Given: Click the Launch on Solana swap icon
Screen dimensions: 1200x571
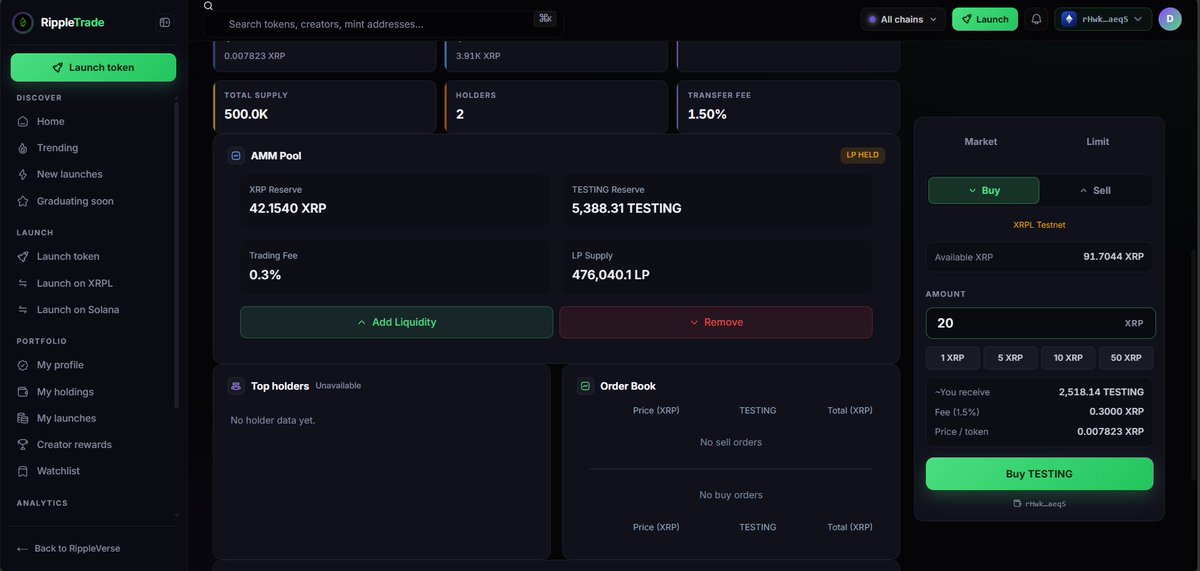Looking at the screenshot, I should 23,310.
